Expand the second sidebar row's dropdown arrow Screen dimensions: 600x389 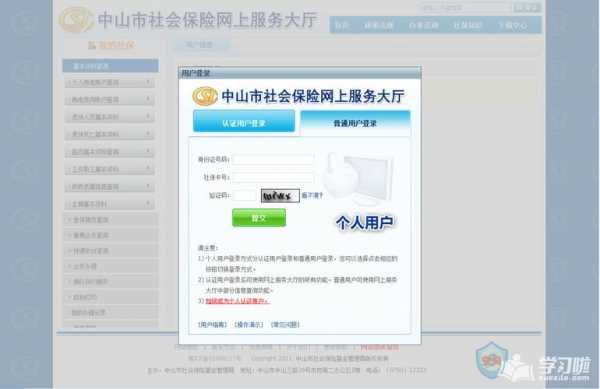(148, 99)
